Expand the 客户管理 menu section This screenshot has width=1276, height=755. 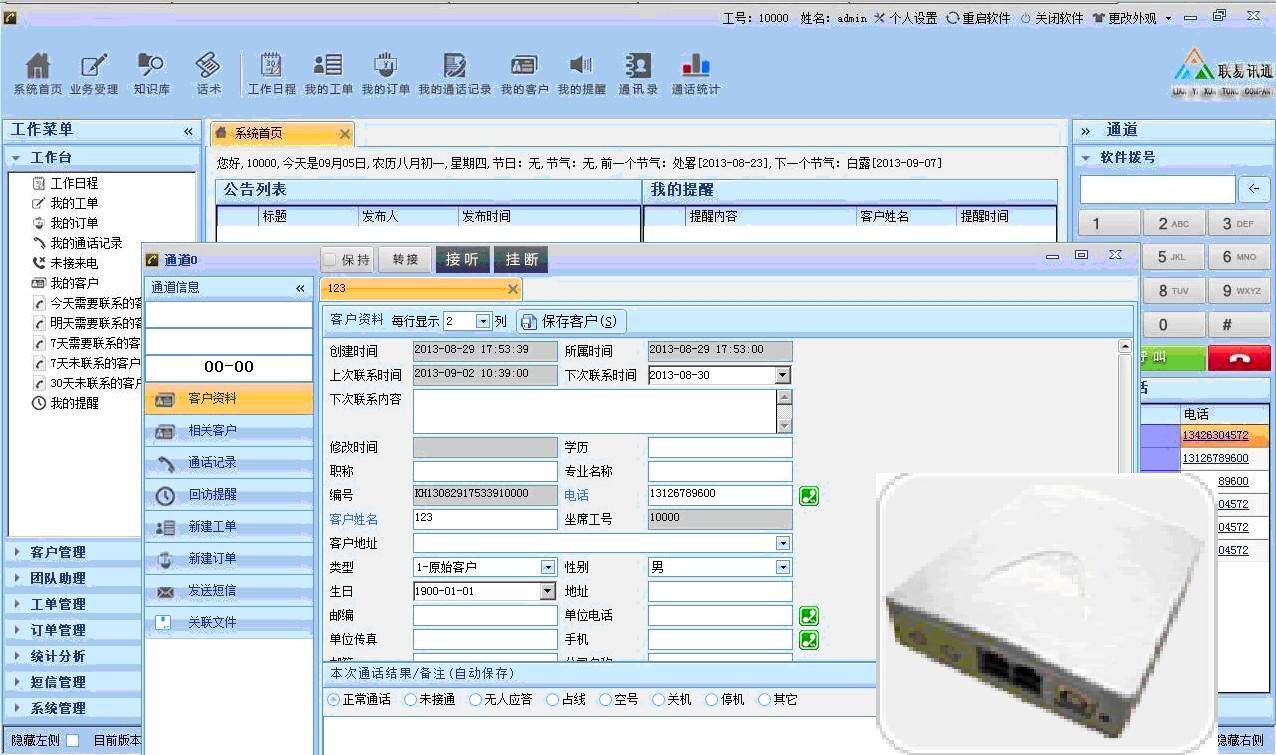58,552
